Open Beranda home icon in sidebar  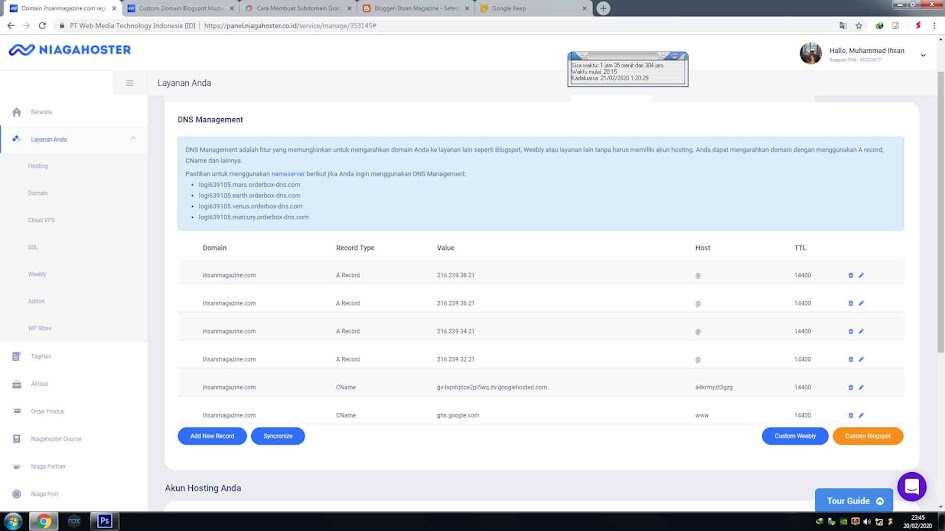tap(16, 112)
